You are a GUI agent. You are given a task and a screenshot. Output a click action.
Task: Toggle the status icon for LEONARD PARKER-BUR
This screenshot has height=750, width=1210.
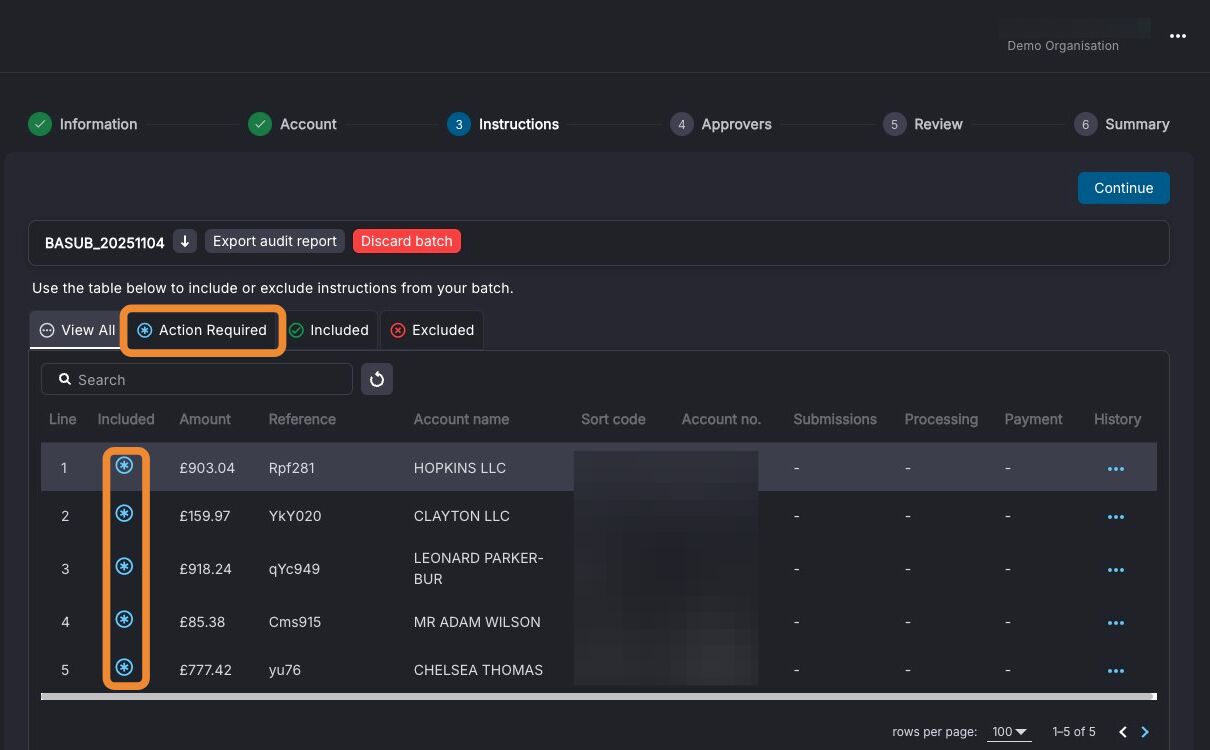pyautogui.click(x=124, y=567)
